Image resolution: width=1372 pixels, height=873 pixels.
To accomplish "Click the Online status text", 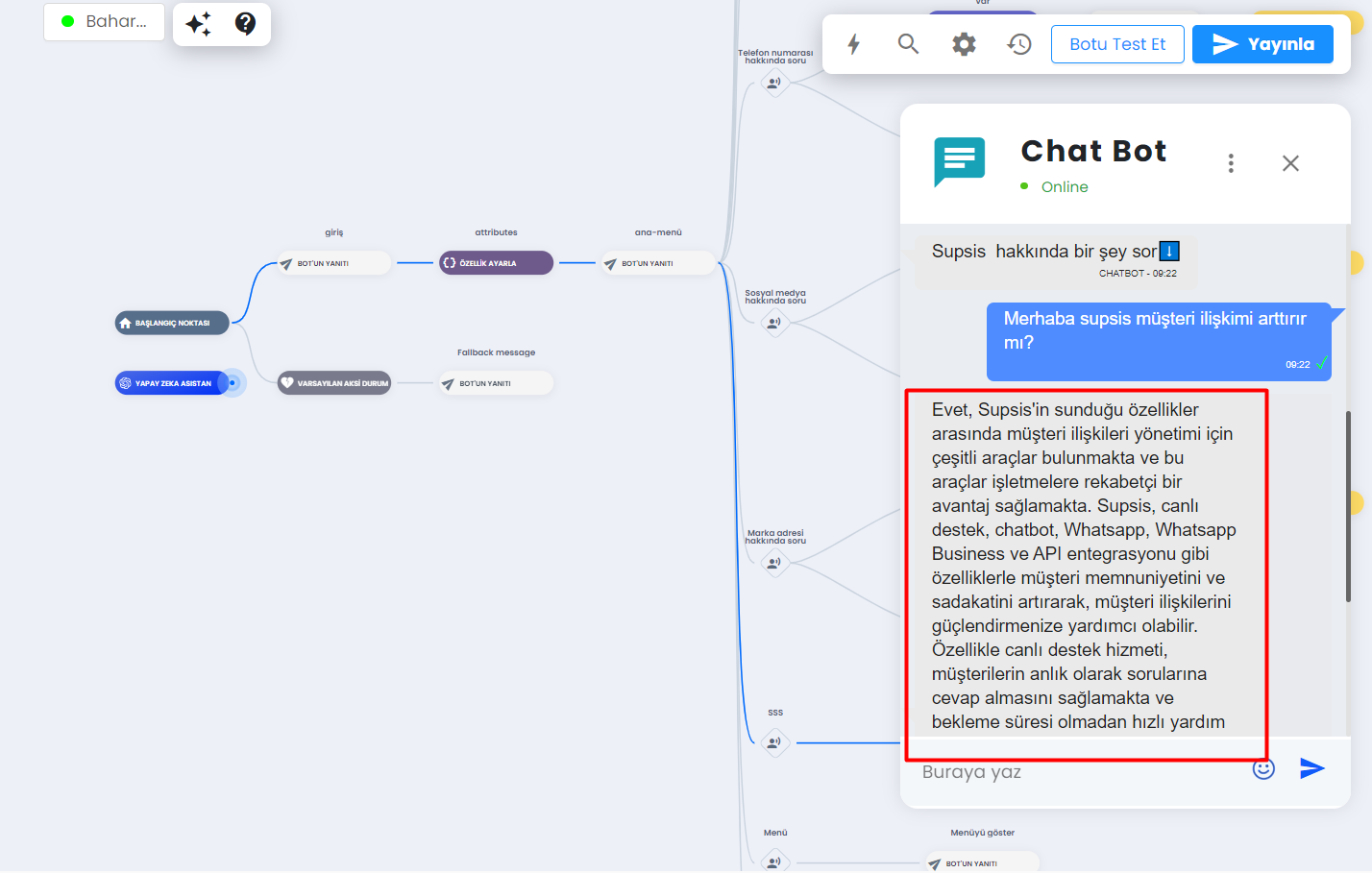I will coord(1065,187).
